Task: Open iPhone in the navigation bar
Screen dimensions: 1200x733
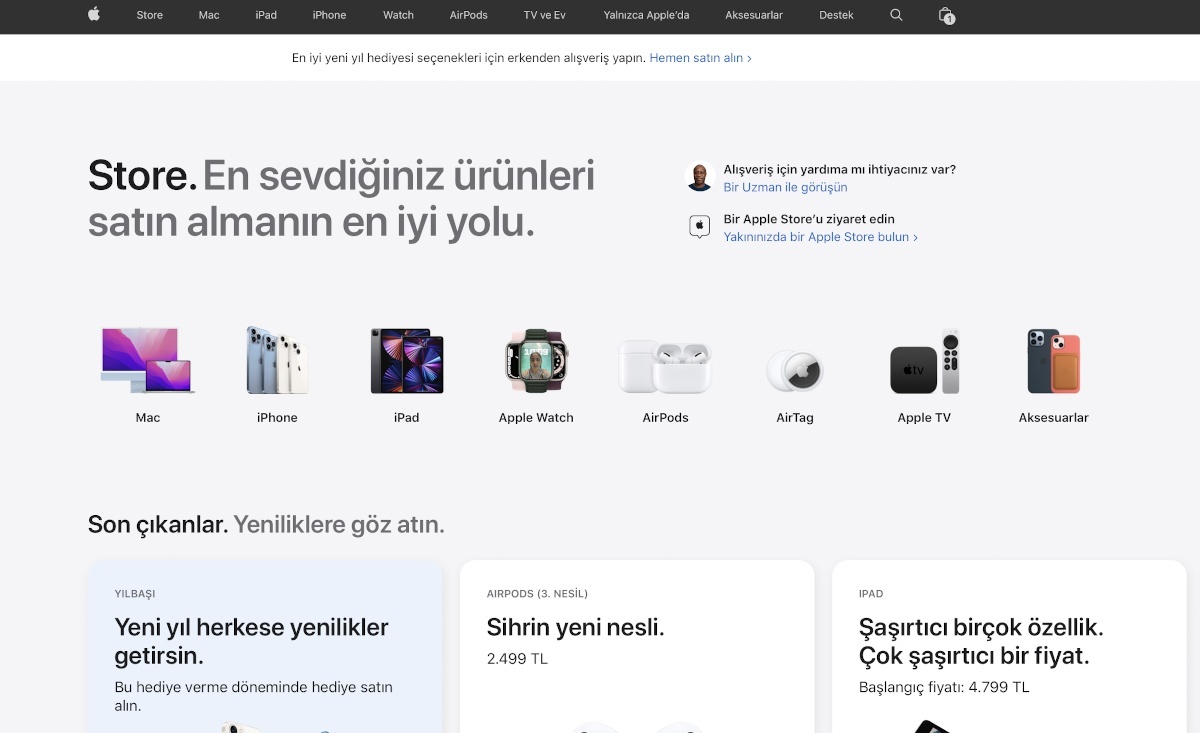Action: 329,15
